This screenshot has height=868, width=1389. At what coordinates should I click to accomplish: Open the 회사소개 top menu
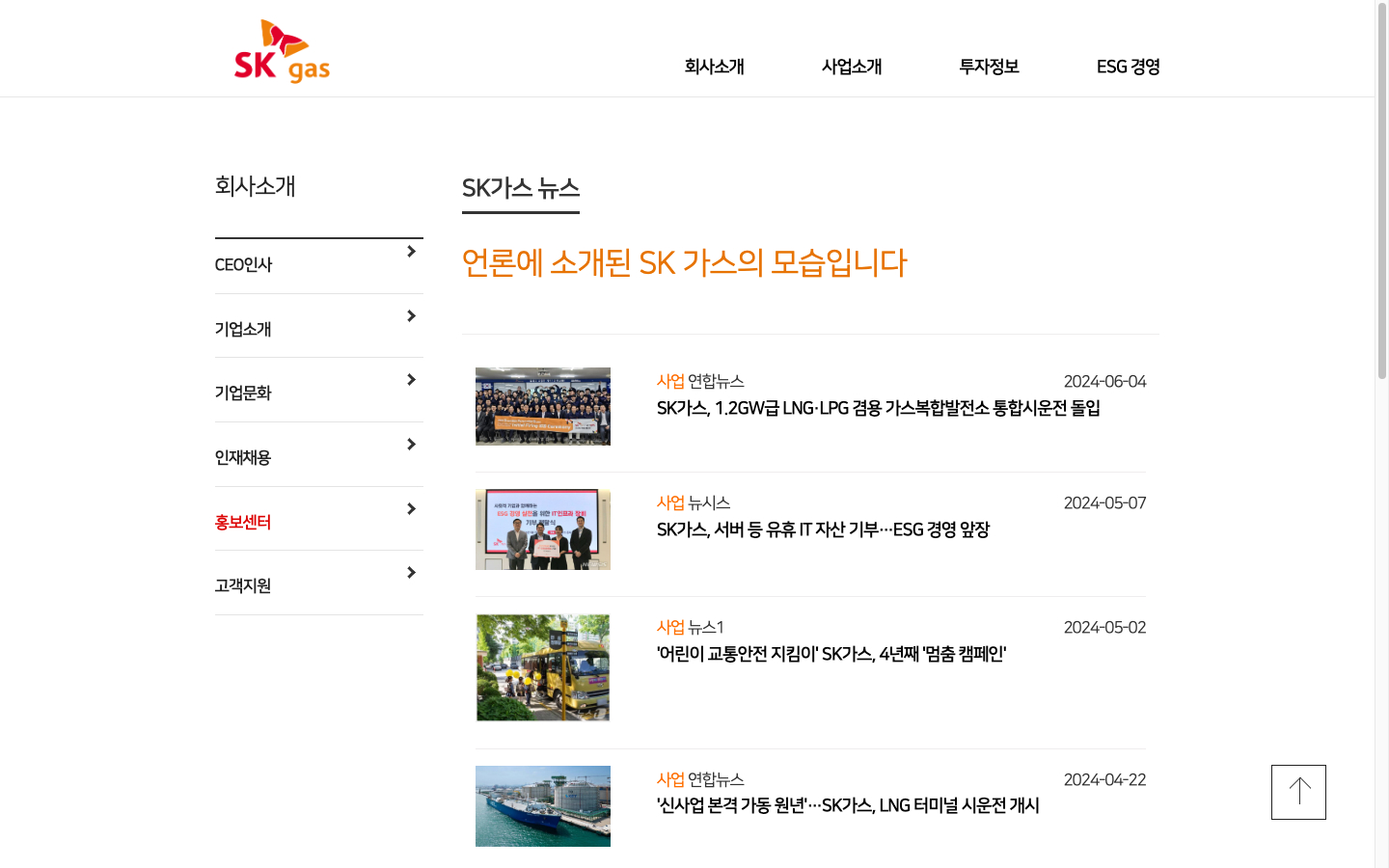pyautogui.click(x=714, y=67)
